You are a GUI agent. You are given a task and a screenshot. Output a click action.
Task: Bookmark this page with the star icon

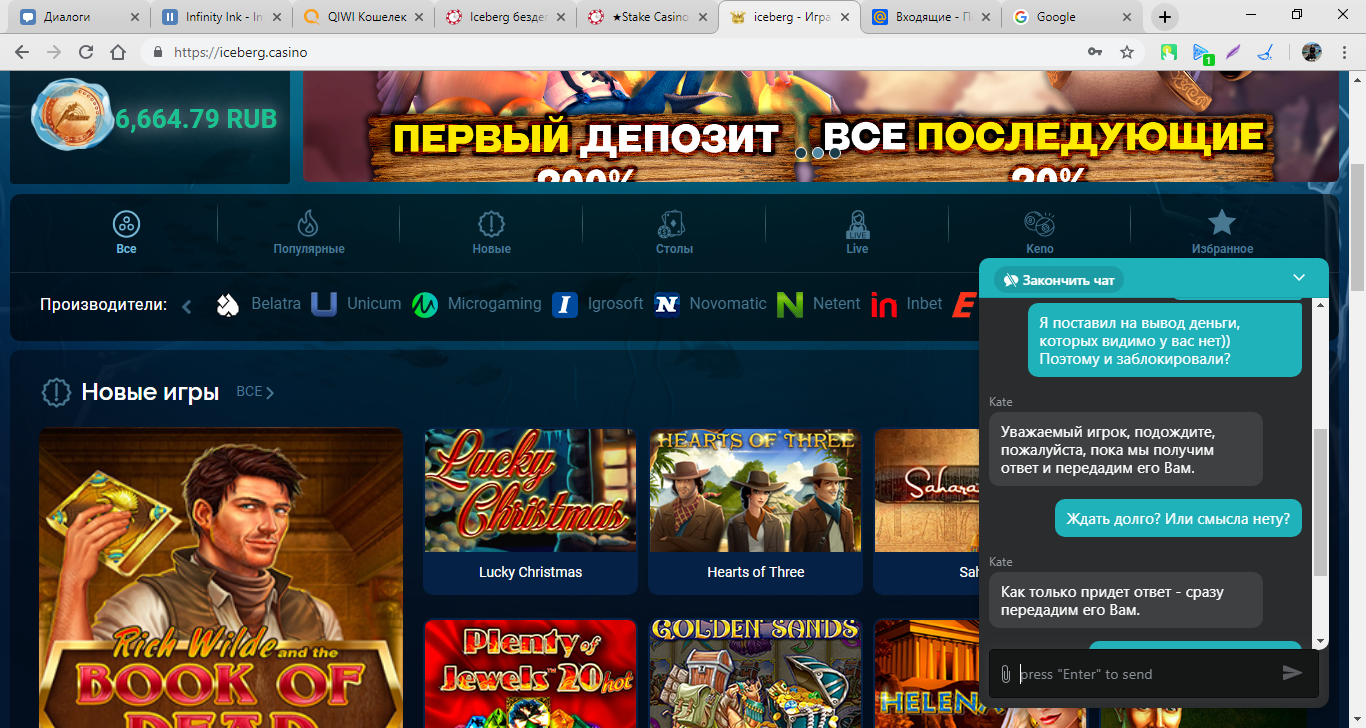(x=1127, y=52)
